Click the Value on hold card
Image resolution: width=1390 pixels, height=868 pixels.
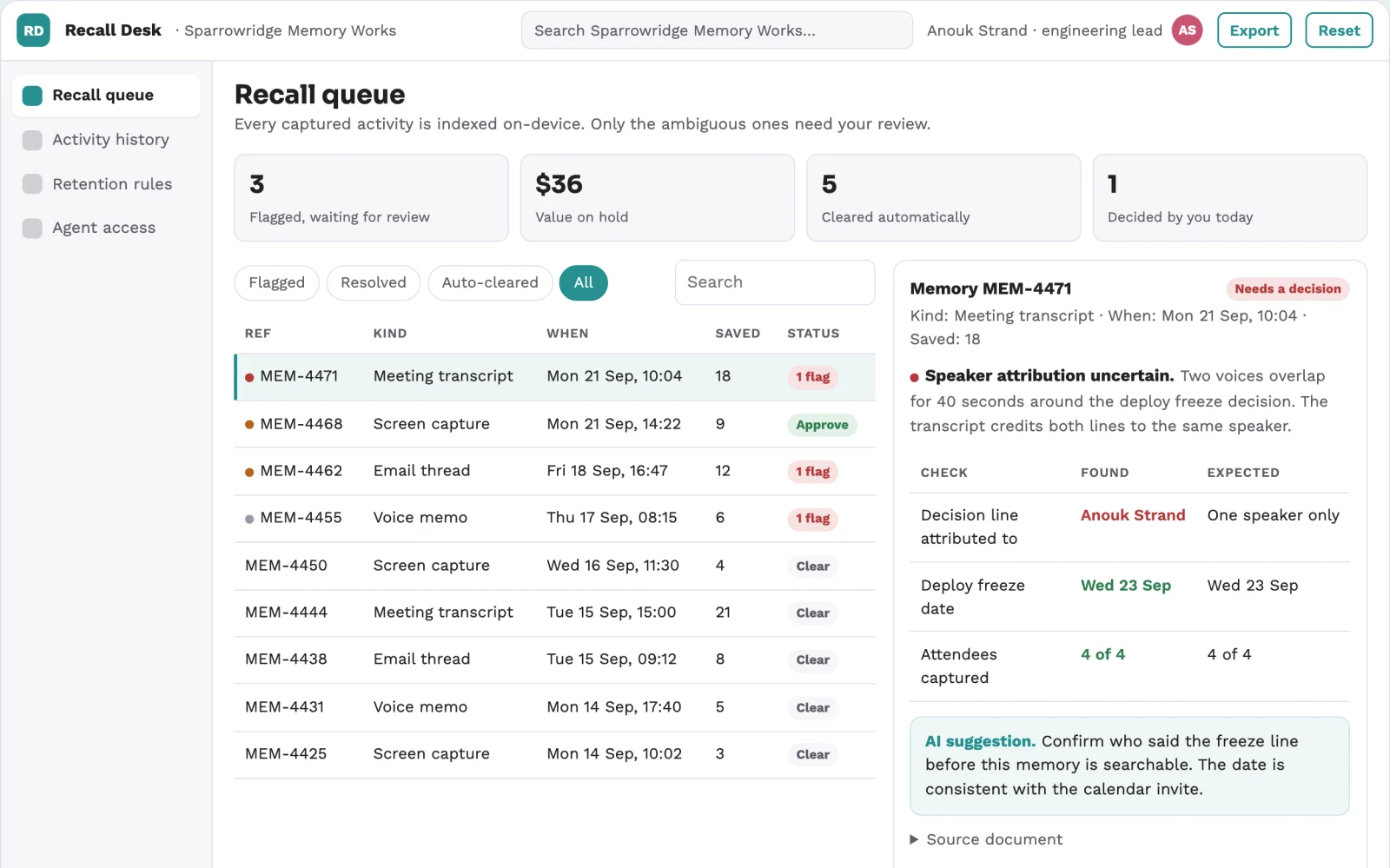point(658,198)
